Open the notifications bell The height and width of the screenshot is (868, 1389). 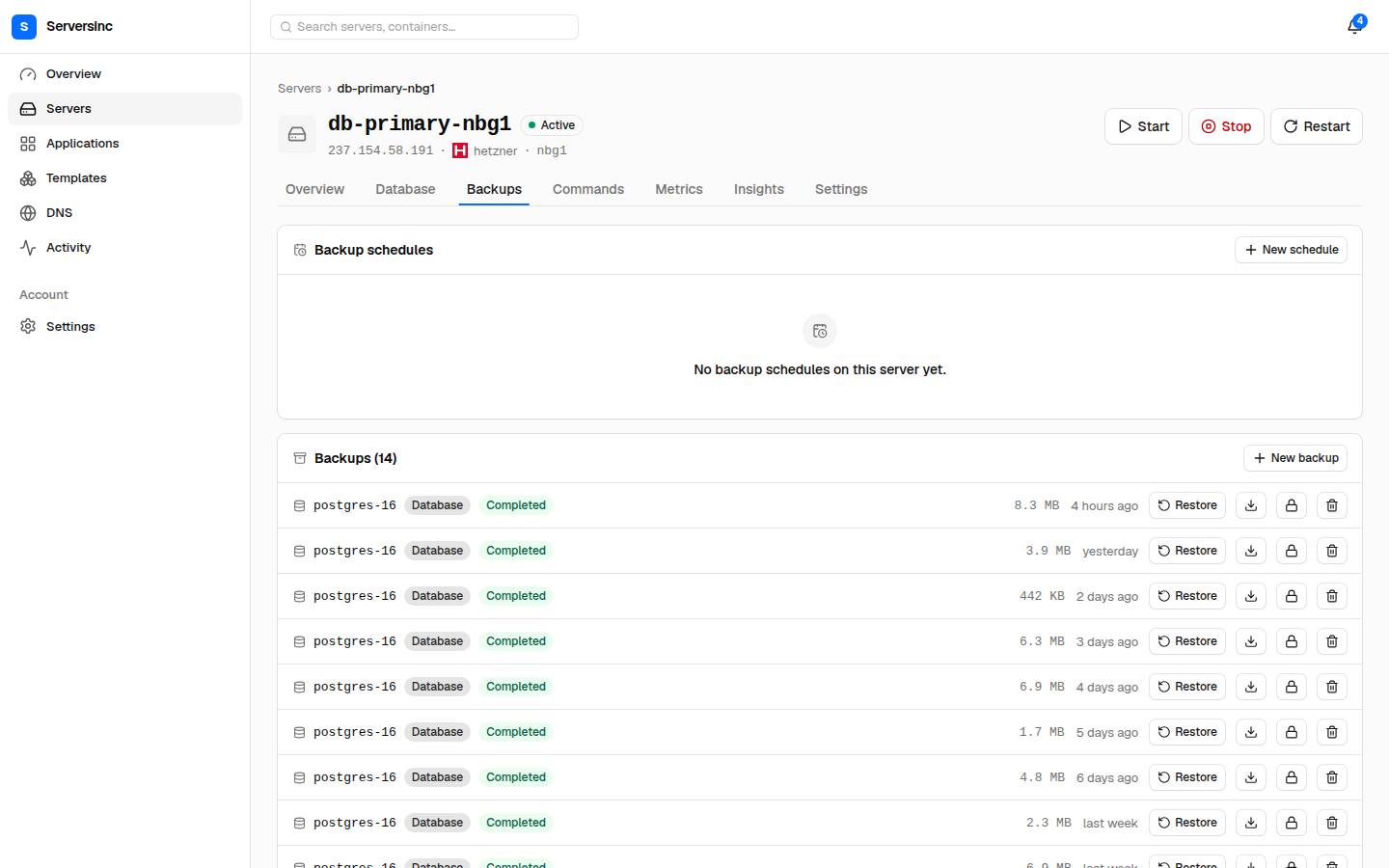coord(1355,26)
